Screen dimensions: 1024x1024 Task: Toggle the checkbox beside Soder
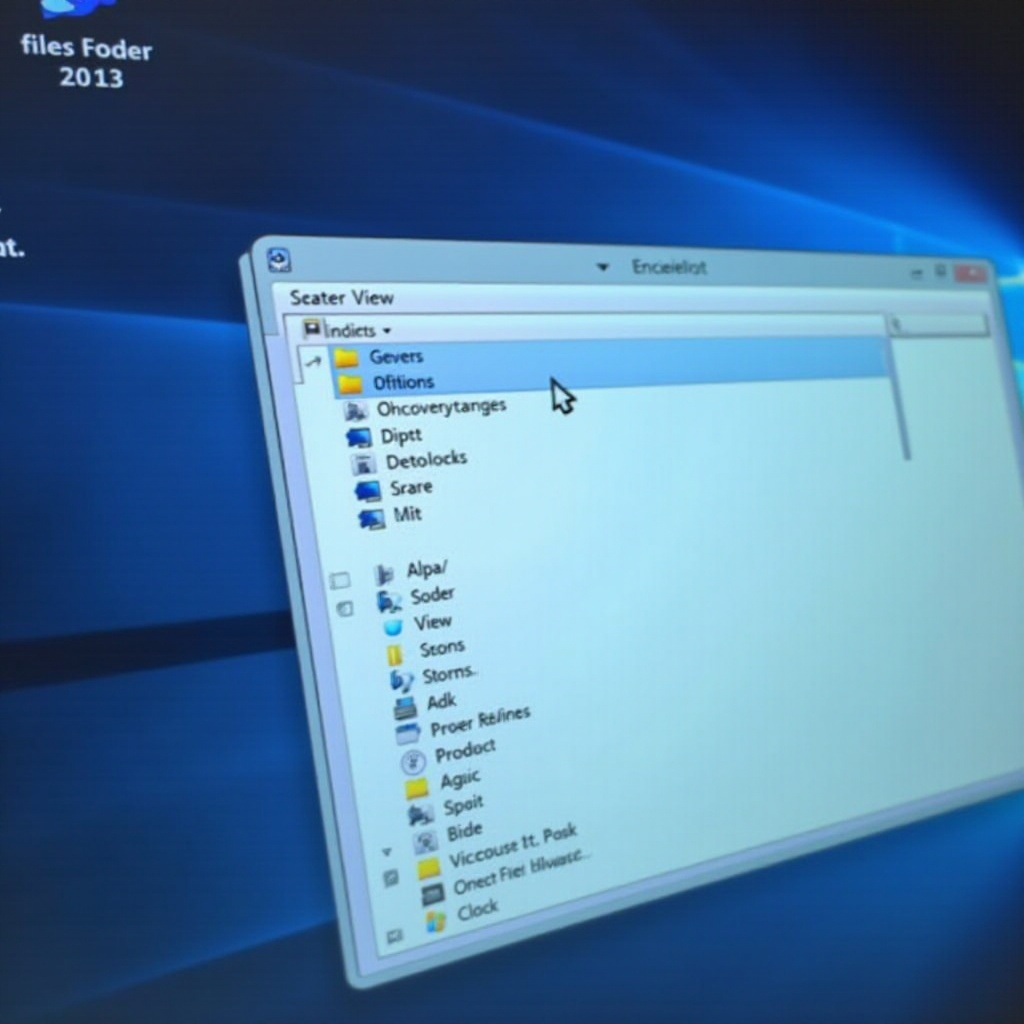tap(345, 608)
